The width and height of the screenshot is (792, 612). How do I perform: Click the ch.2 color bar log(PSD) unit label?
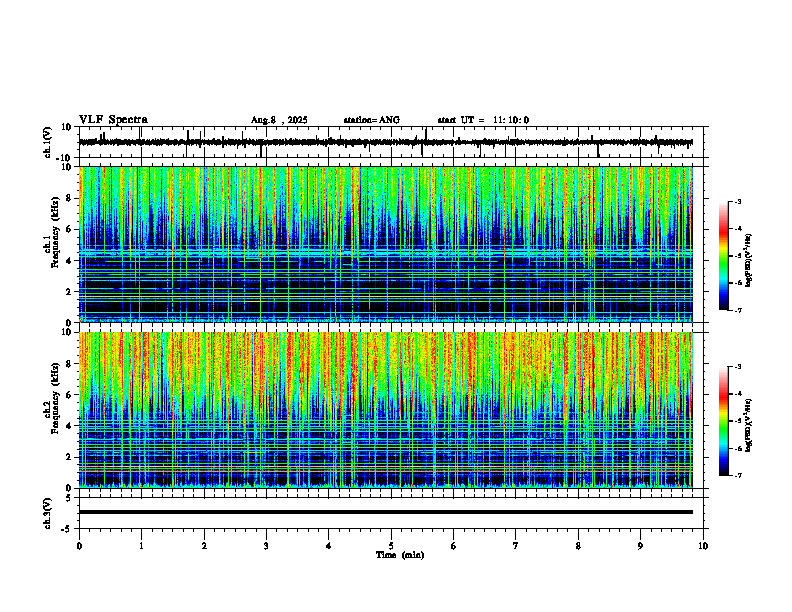pyautogui.click(x=749, y=425)
